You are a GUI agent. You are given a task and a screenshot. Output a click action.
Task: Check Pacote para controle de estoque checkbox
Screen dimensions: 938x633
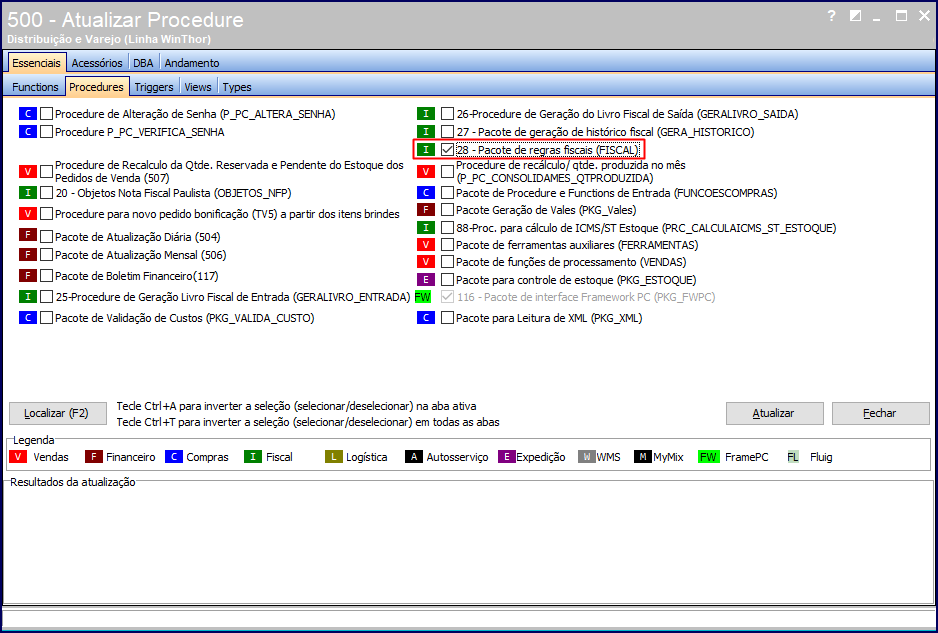click(x=447, y=279)
